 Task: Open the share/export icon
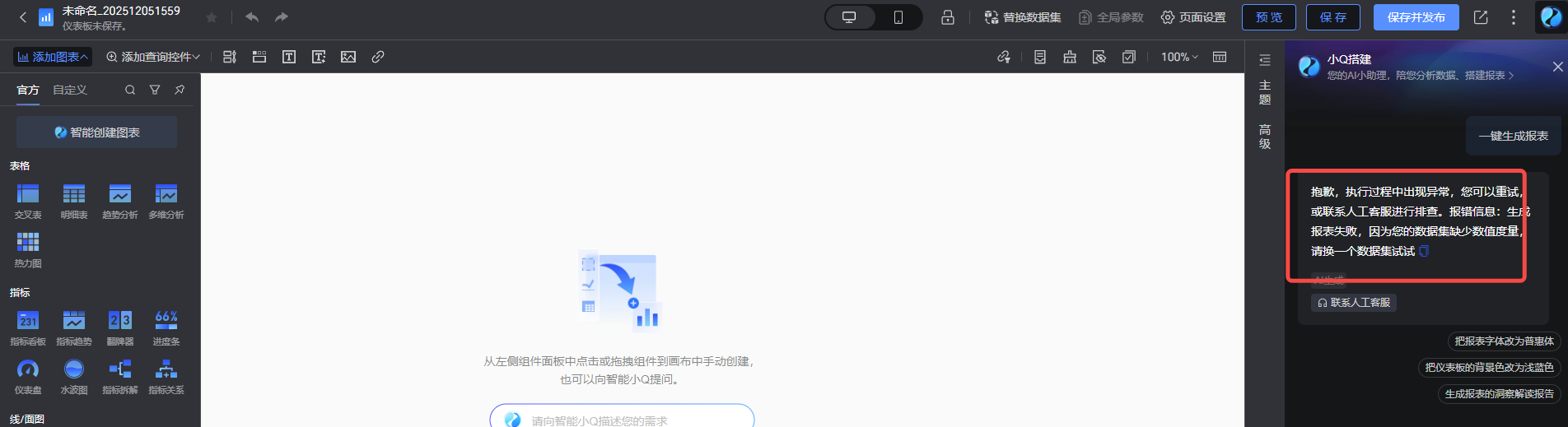[1481, 17]
